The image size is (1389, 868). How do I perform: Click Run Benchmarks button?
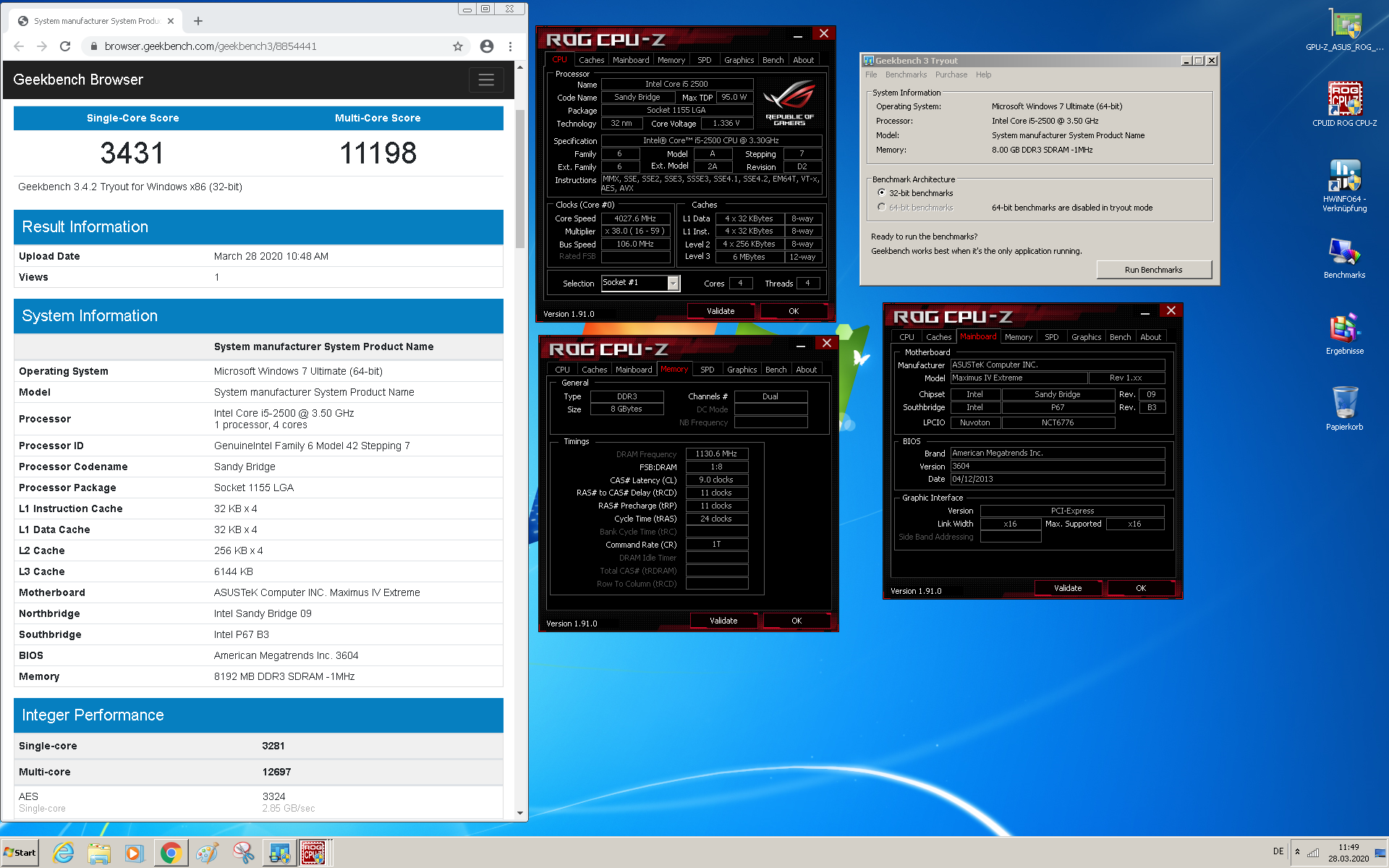point(1154,270)
